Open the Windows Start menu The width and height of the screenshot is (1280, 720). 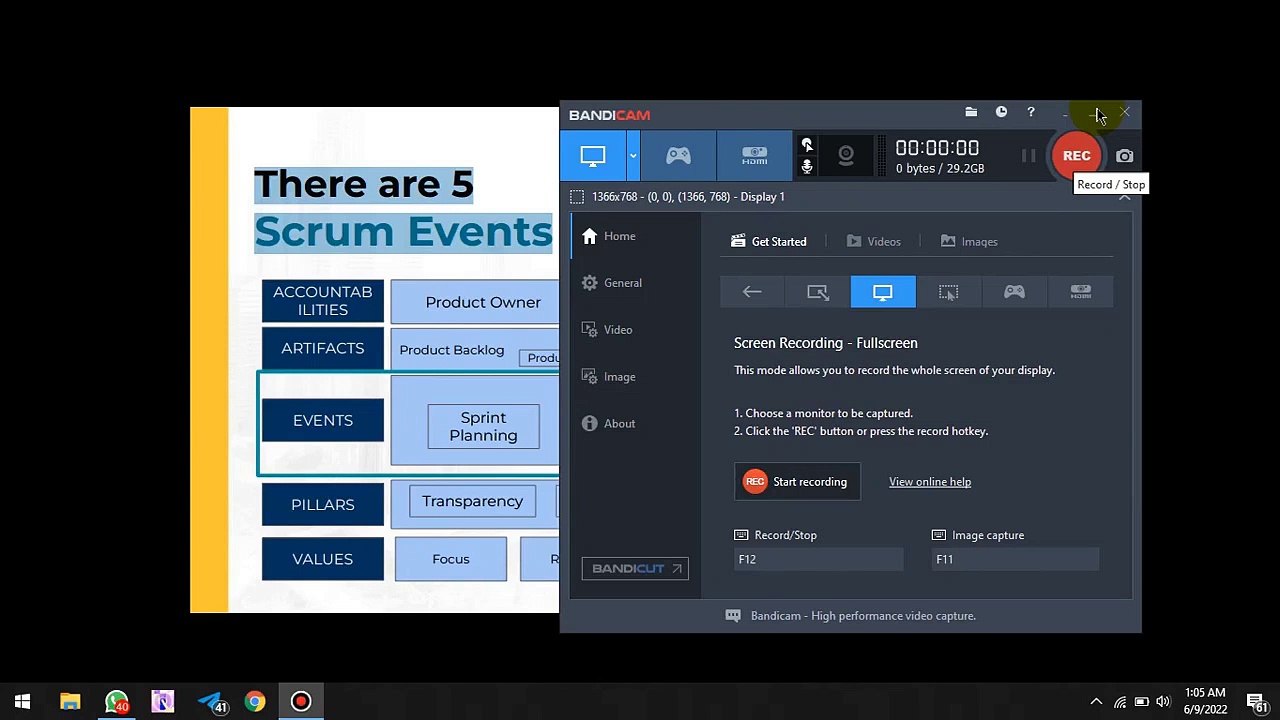click(22, 702)
